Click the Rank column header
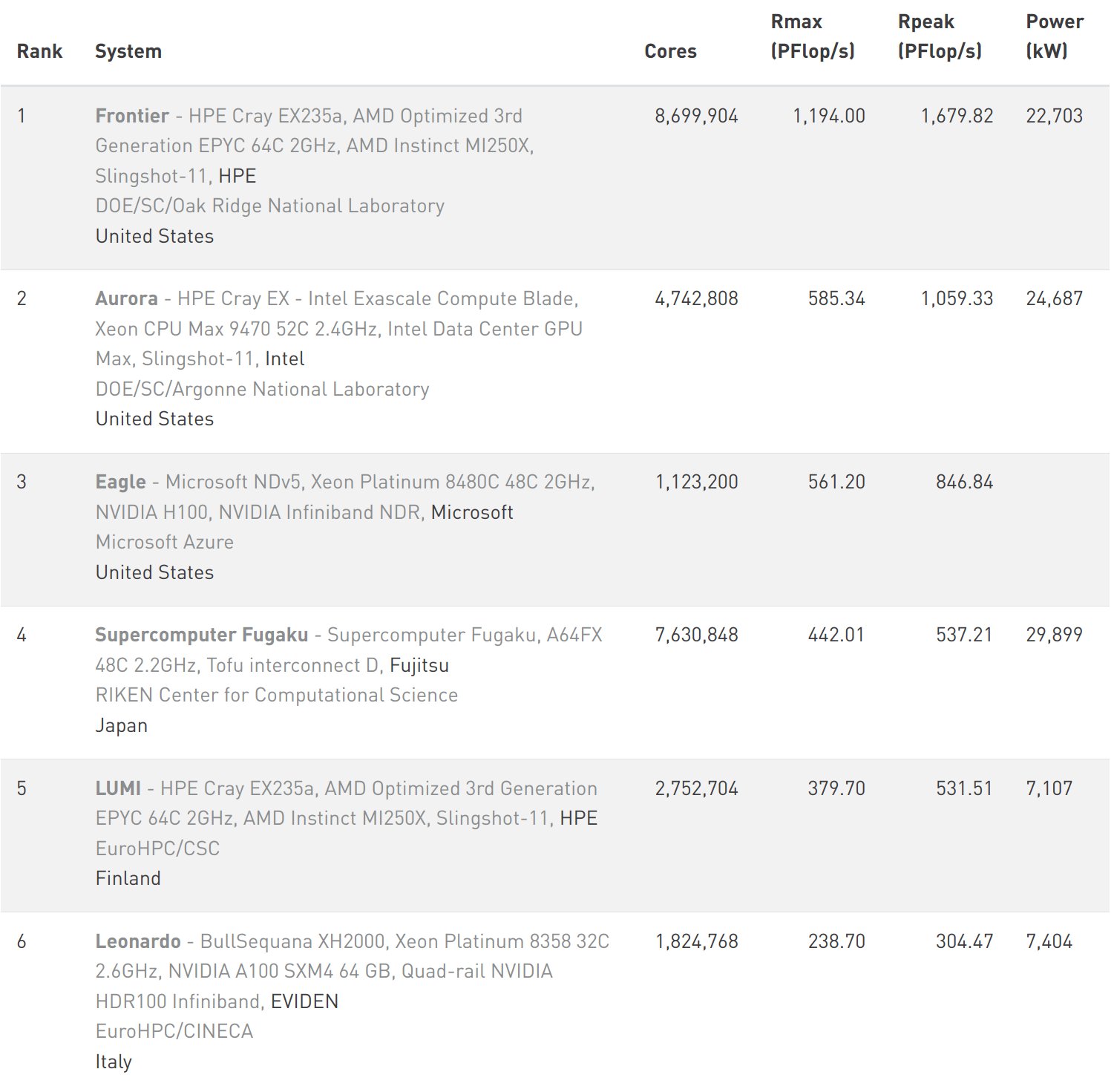This screenshot has width=1114, height=1092. point(39,51)
